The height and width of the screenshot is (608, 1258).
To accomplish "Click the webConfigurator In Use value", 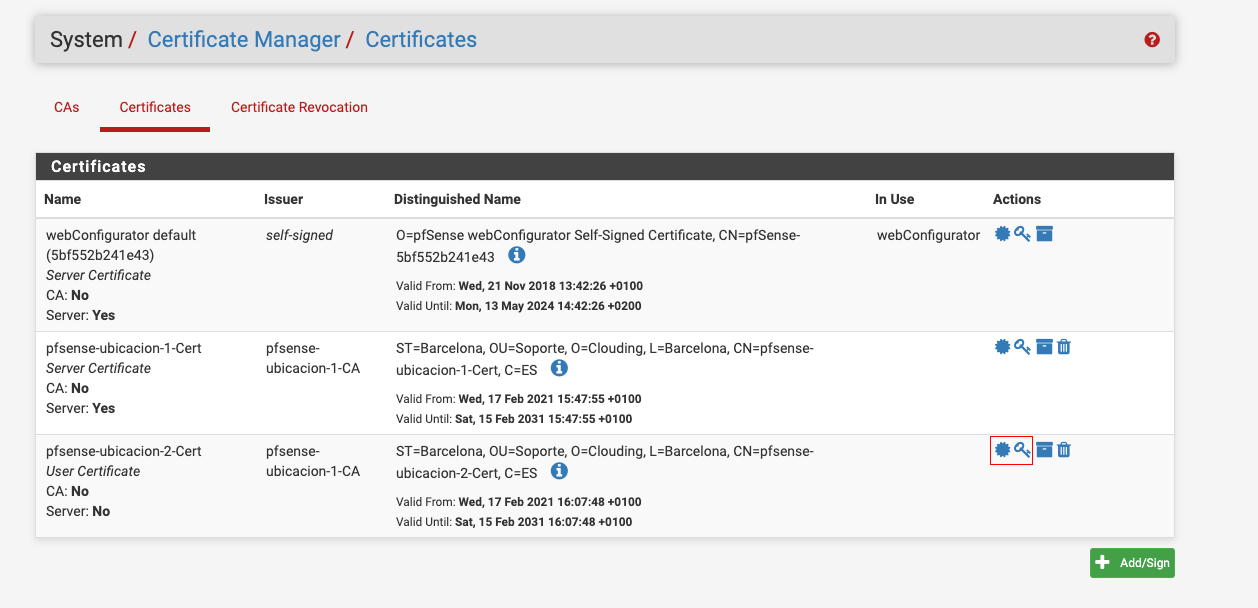I will [929, 235].
